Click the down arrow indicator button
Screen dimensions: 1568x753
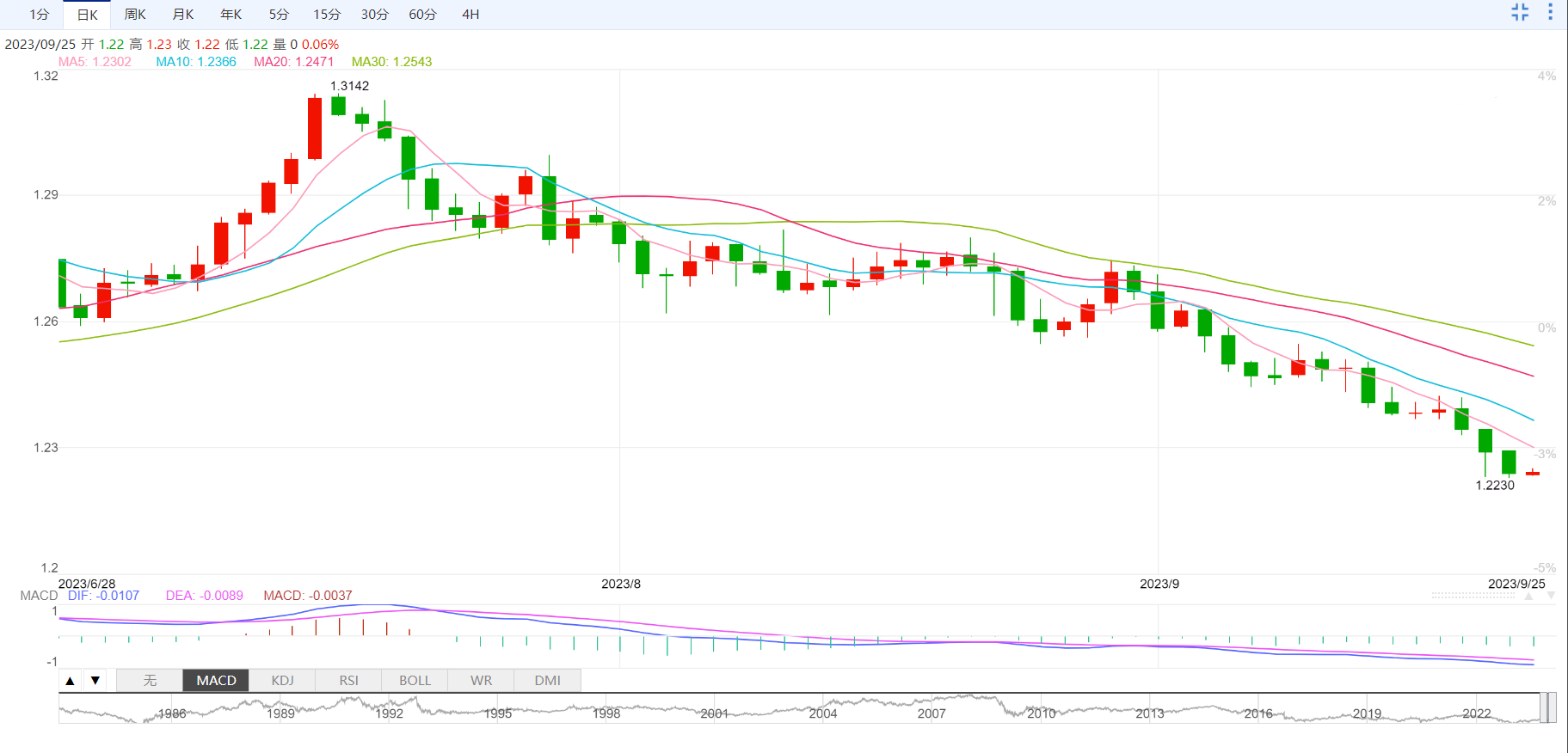(x=95, y=681)
